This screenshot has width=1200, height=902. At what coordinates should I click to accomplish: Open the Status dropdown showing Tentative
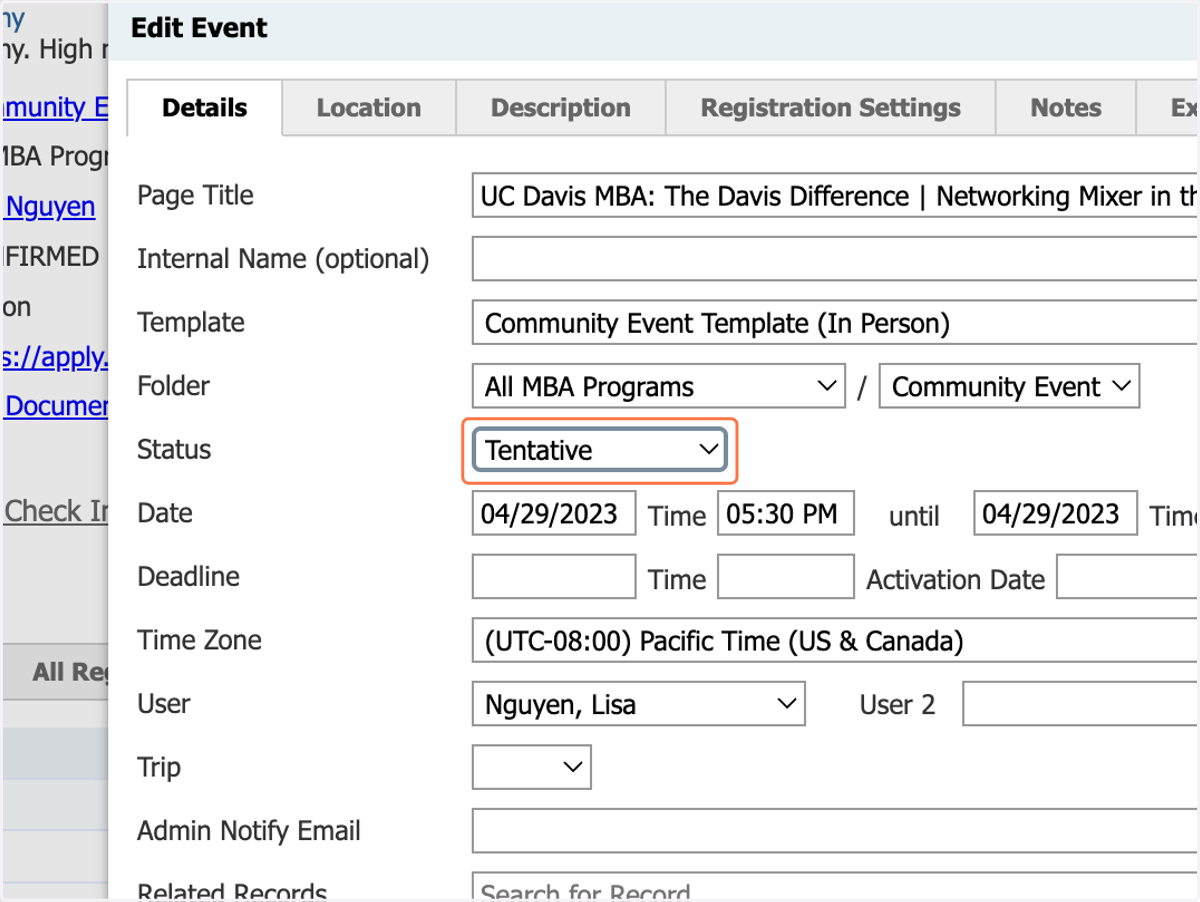600,450
